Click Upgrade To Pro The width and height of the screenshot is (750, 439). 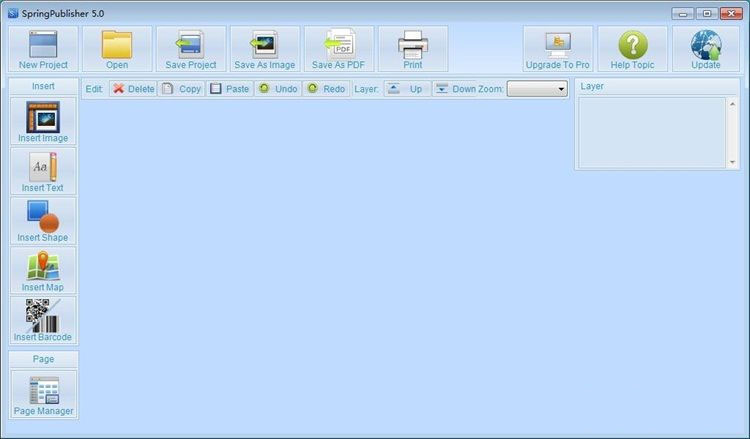558,49
